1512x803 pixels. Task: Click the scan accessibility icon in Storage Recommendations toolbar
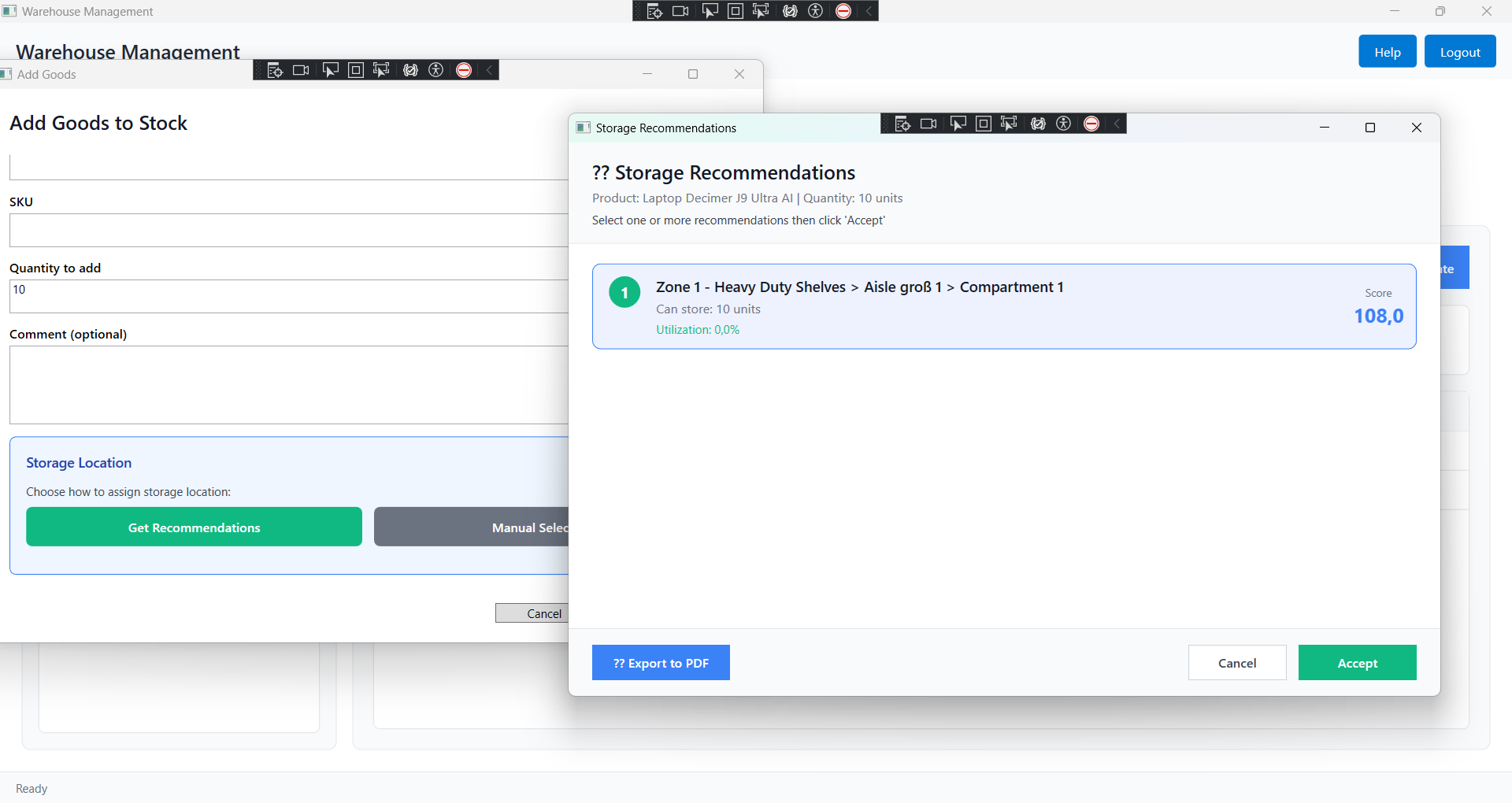click(1064, 124)
